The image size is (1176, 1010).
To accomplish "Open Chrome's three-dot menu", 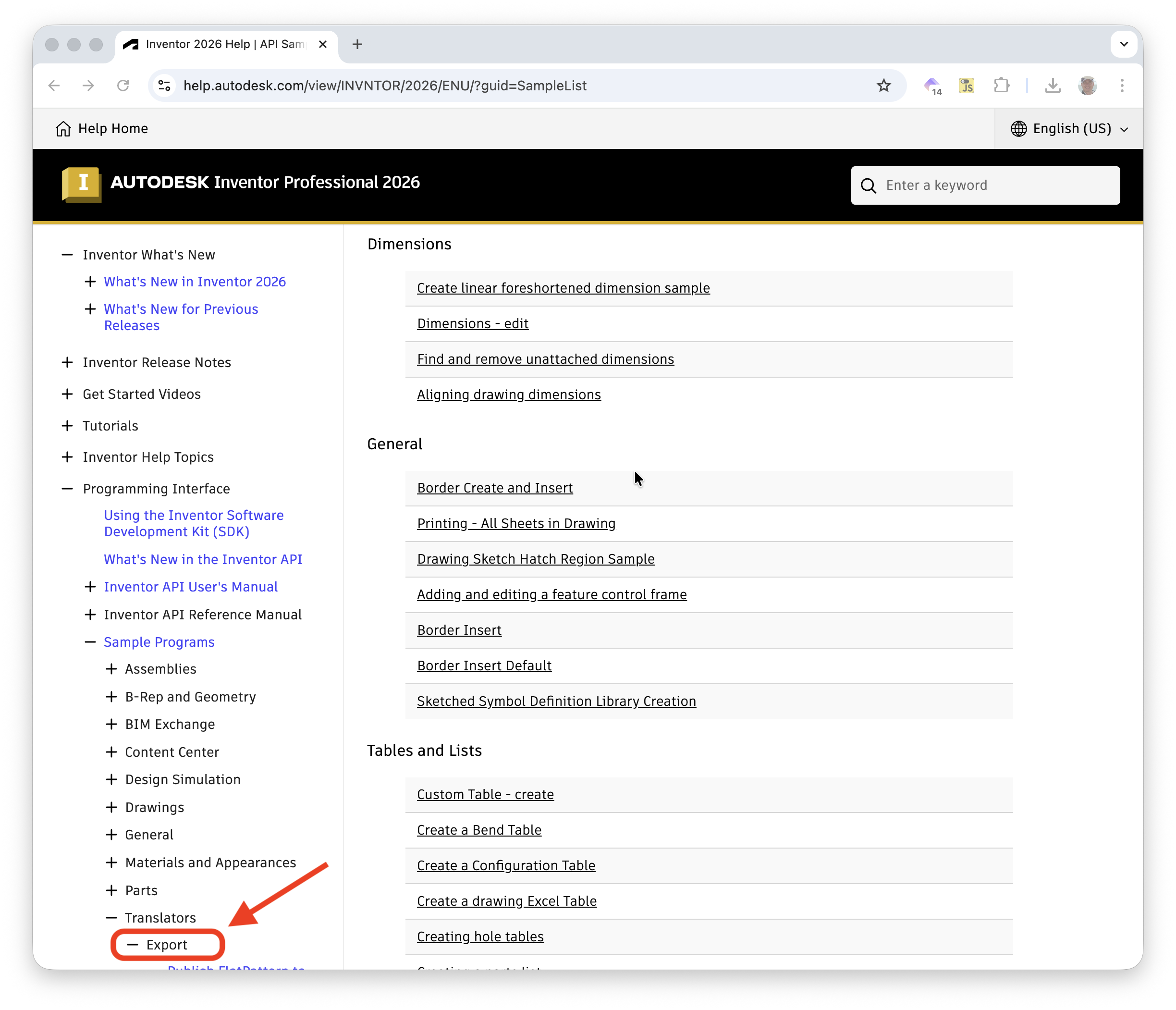I will point(1123,85).
